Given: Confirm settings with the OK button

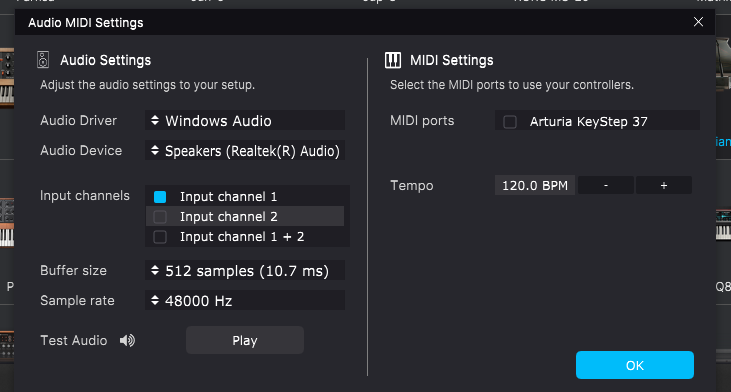Looking at the screenshot, I should (634, 365).
